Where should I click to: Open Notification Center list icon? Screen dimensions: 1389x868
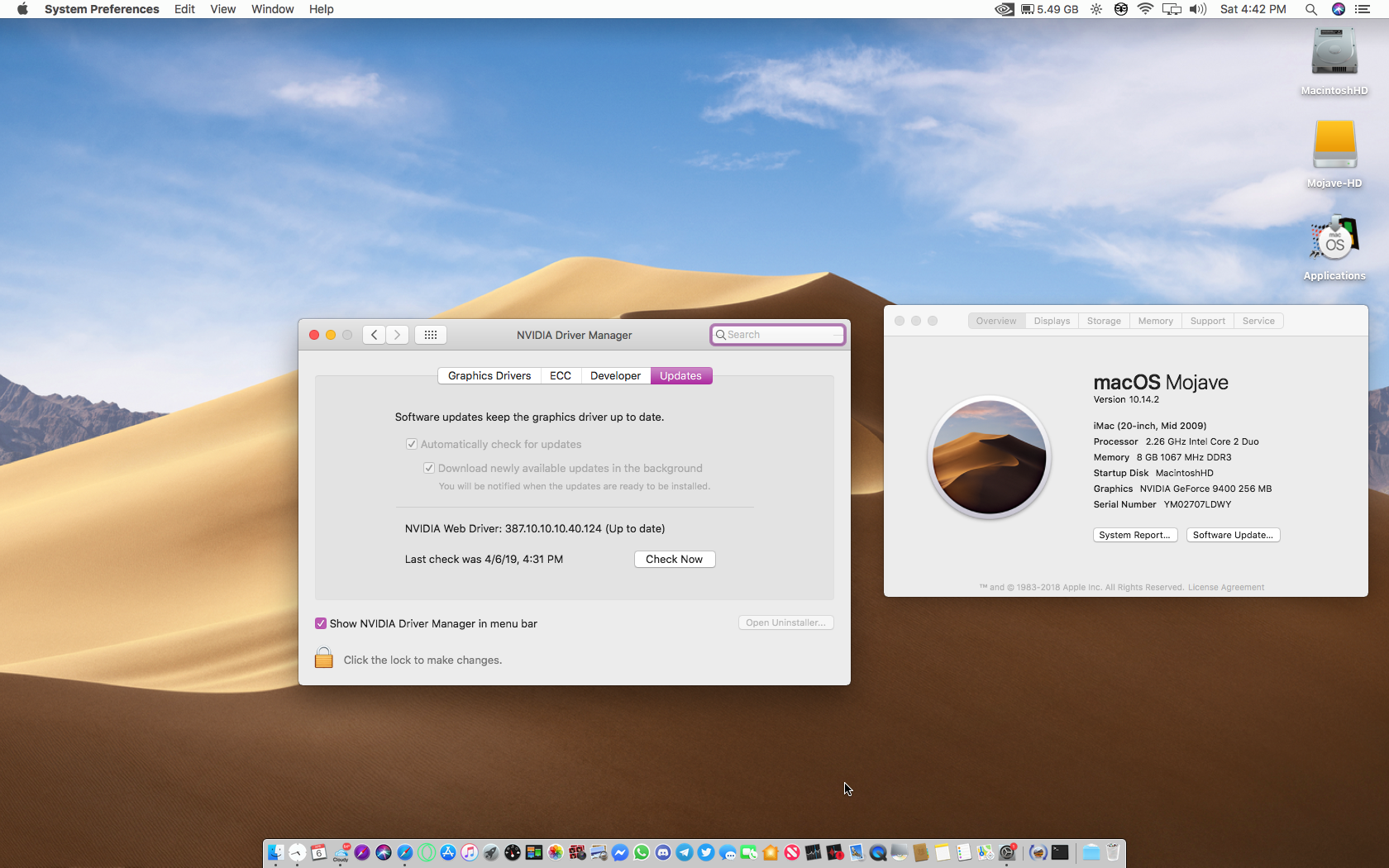tap(1363, 9)
